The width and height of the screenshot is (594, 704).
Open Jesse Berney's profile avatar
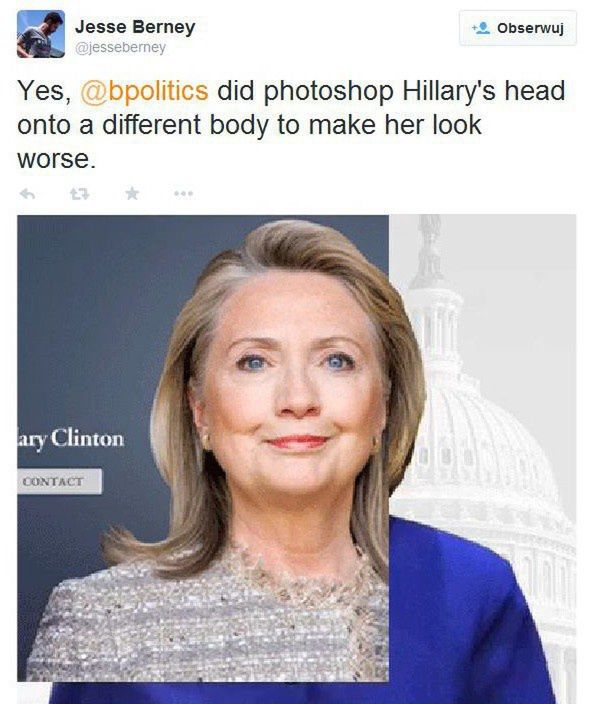point(41,34)
